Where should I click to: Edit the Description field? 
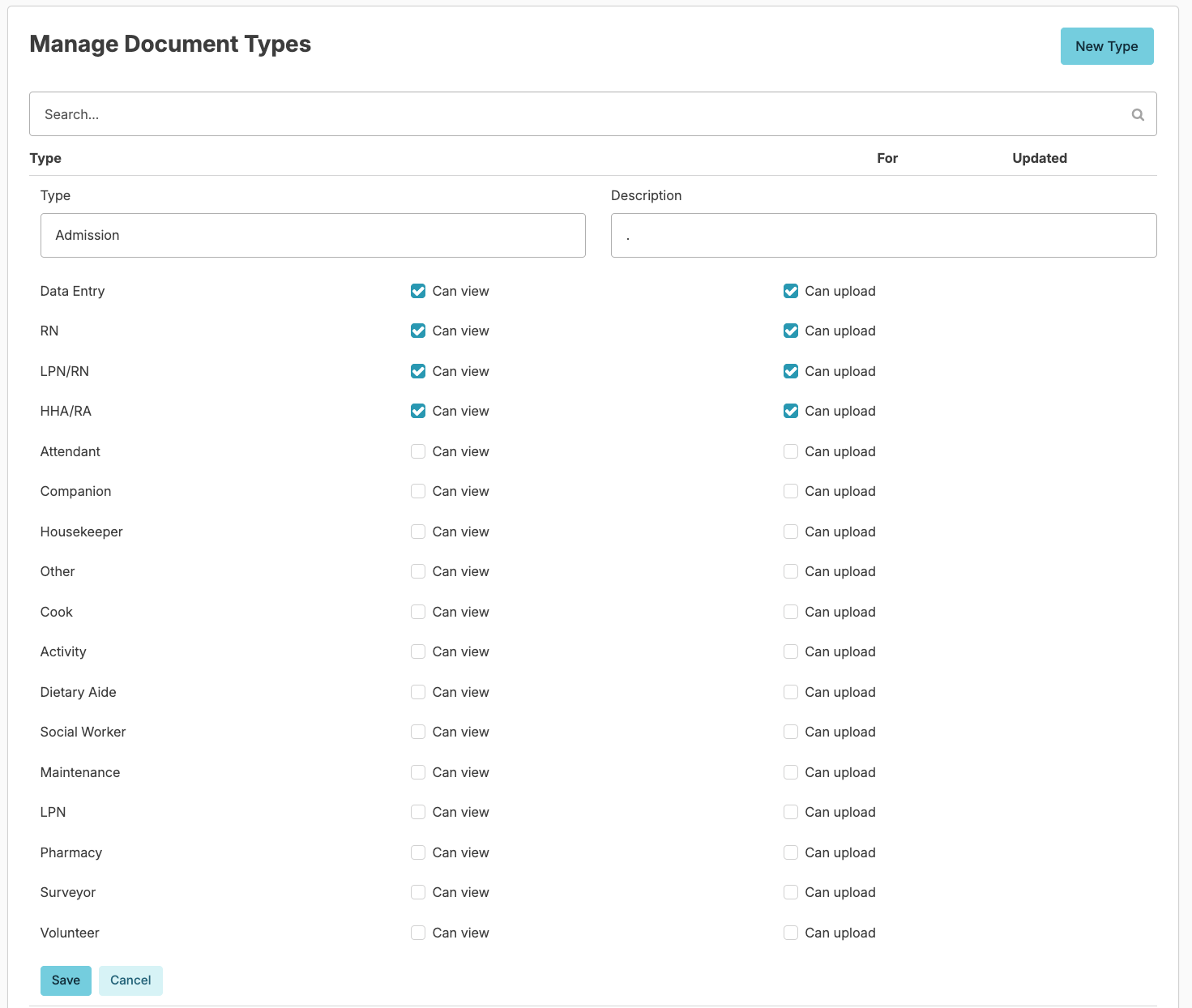883,236
